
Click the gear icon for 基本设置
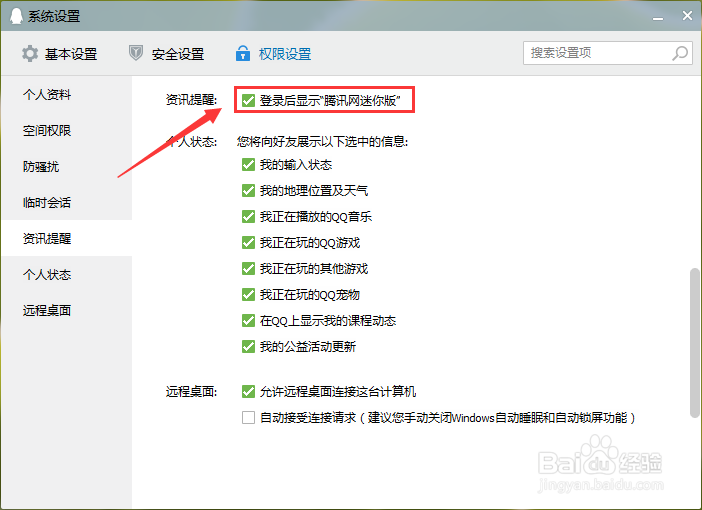click(x=30, y=54)
